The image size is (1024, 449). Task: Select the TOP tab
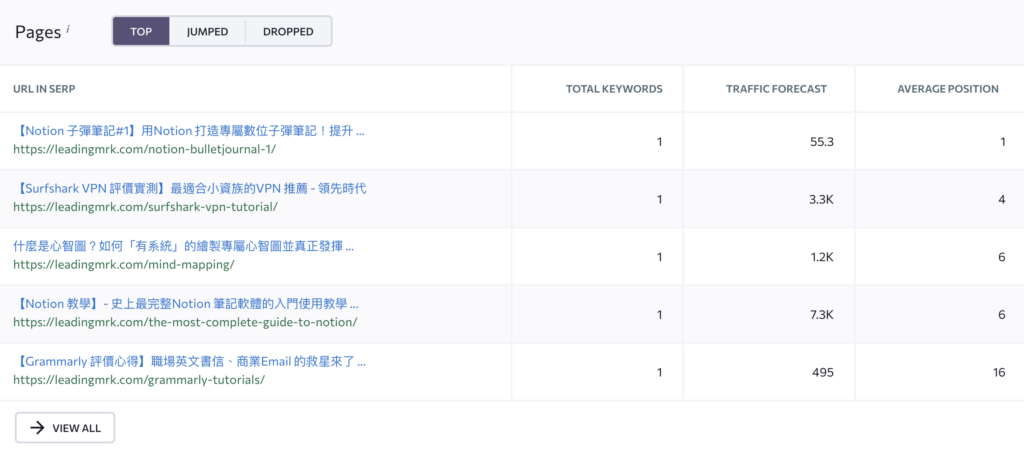[x=141, y=31]
